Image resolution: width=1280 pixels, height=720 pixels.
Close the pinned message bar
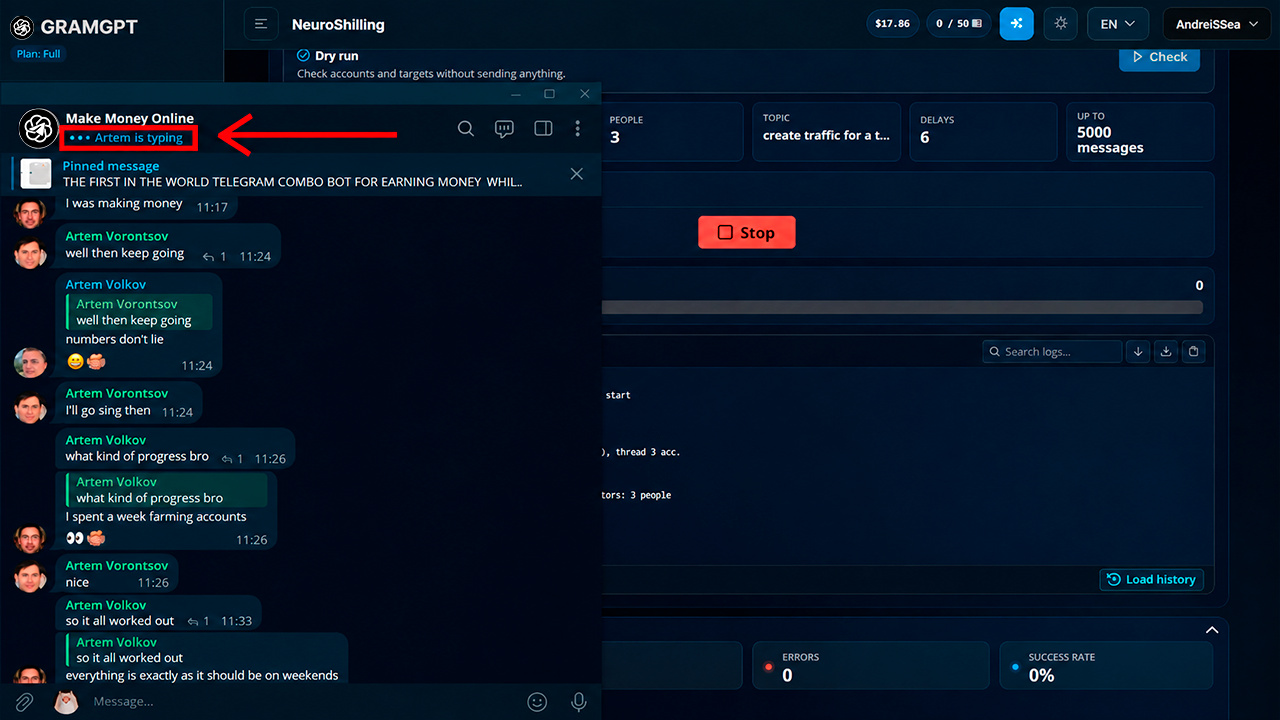point(576,174)
